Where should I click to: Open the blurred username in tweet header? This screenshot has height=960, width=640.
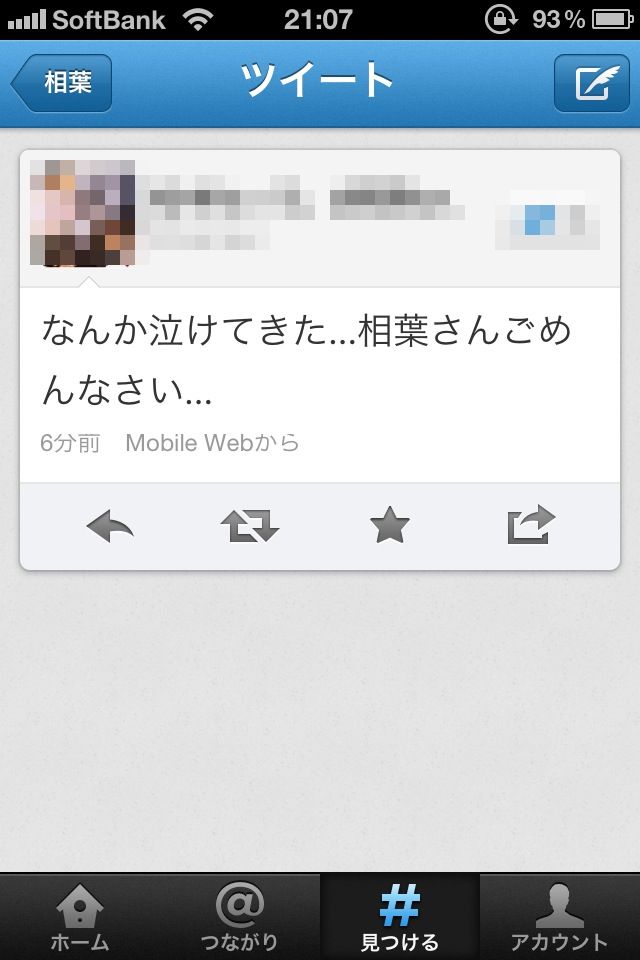306,198
